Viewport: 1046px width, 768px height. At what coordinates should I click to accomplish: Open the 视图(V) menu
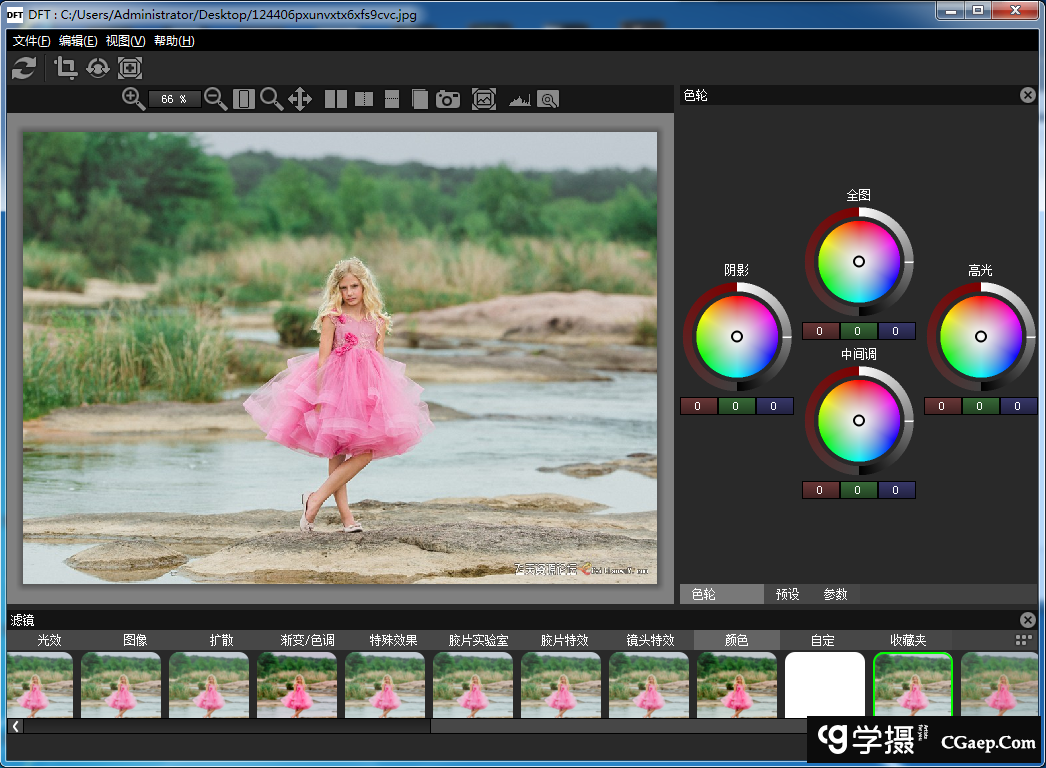(x=125, y=41)
